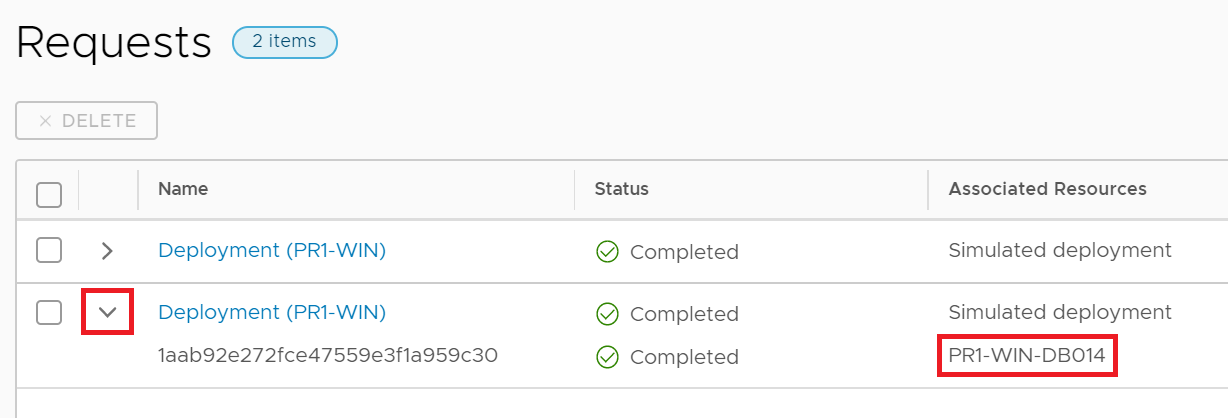Screen dimensions: 1228x418
Task: Click the second Deployment row's green completed icon
Action: 607,314
